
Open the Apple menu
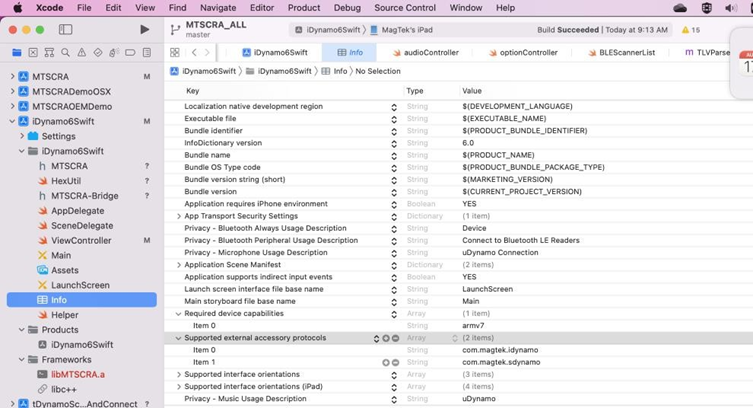(x=17, y=8)
